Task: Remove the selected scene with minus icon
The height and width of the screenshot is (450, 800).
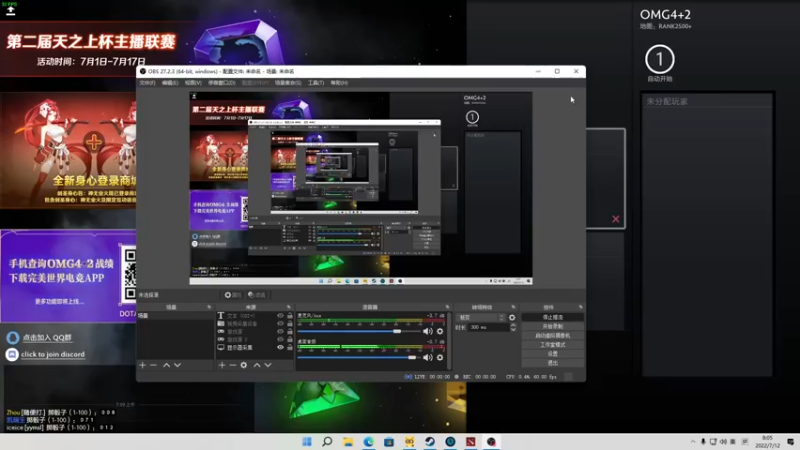Action: (x=154, y=365)
